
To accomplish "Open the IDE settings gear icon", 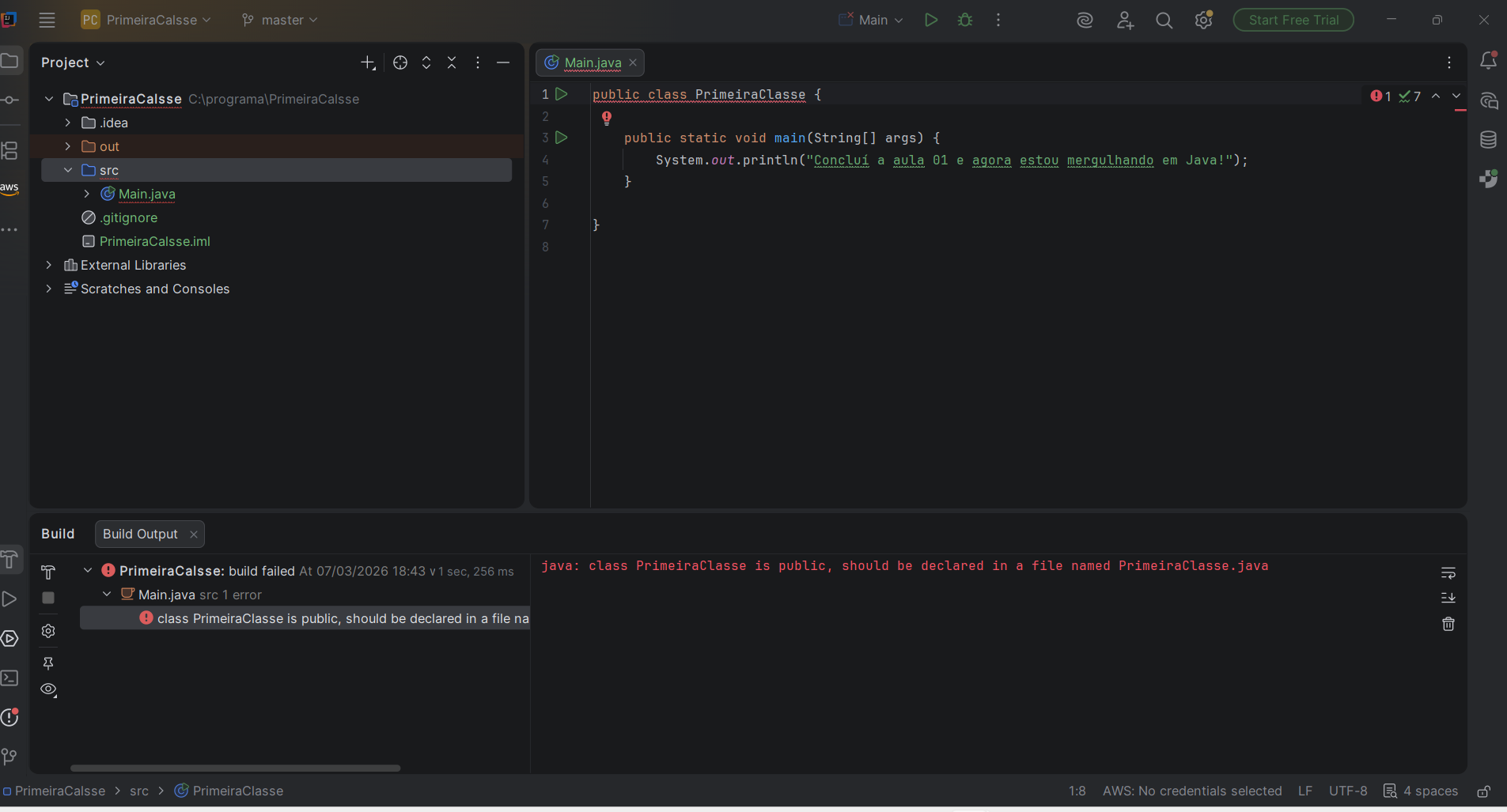I will pyautogui.click(x=1203, y=21).
